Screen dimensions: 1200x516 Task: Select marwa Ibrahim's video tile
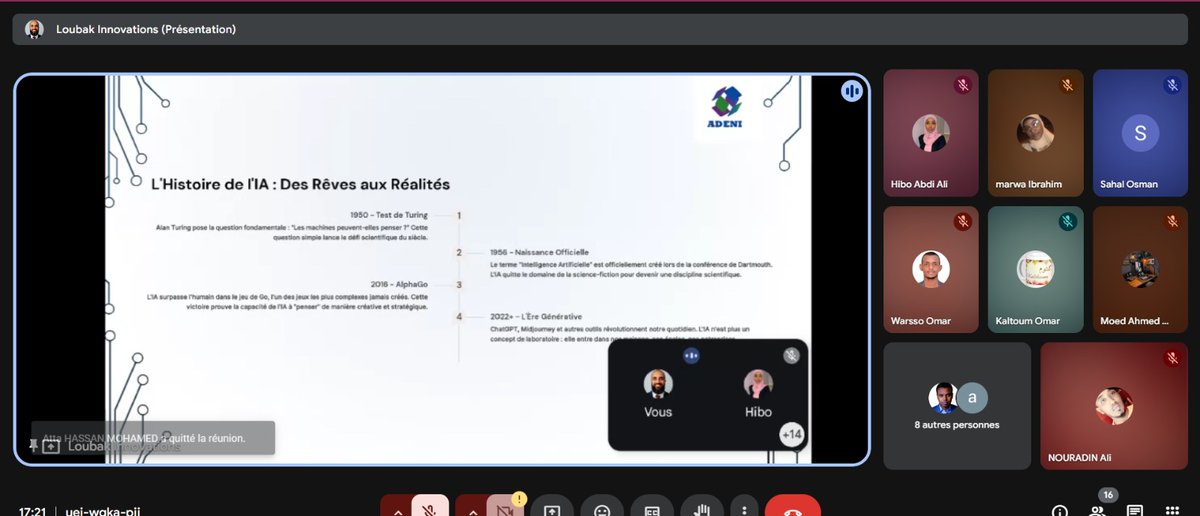click(1035, 133)
